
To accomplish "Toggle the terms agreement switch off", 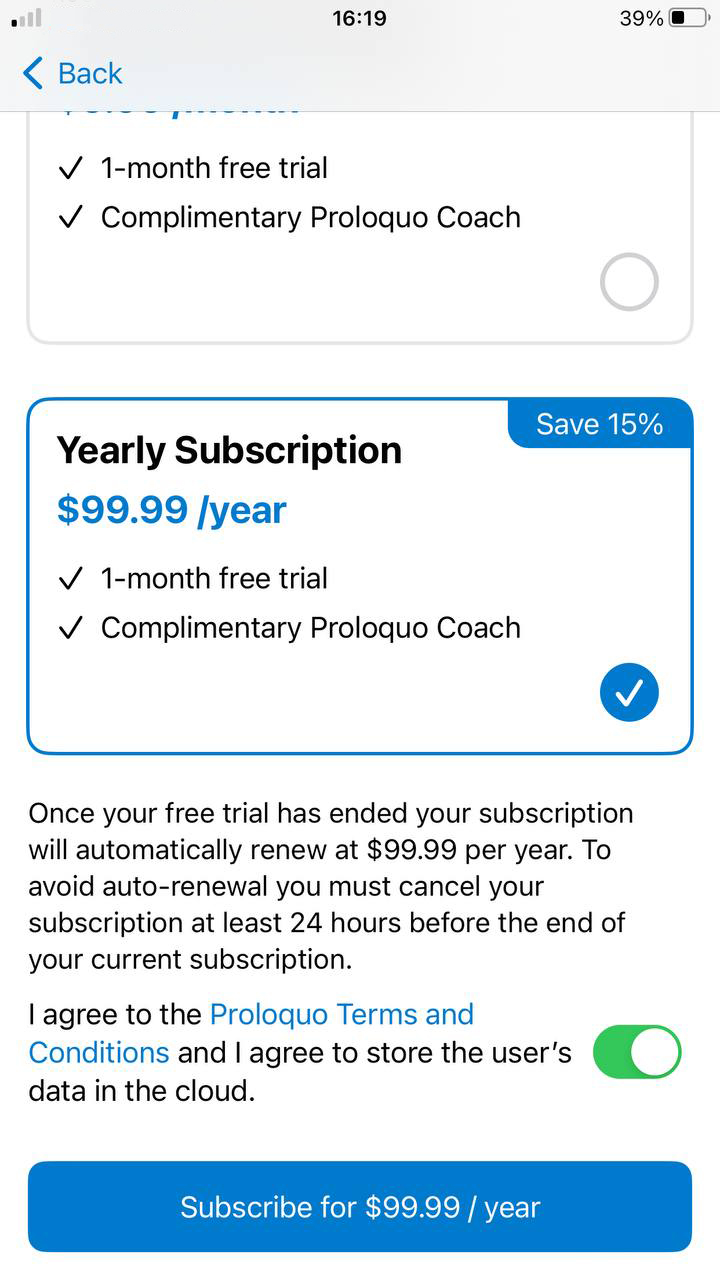I will point(637,1051).
